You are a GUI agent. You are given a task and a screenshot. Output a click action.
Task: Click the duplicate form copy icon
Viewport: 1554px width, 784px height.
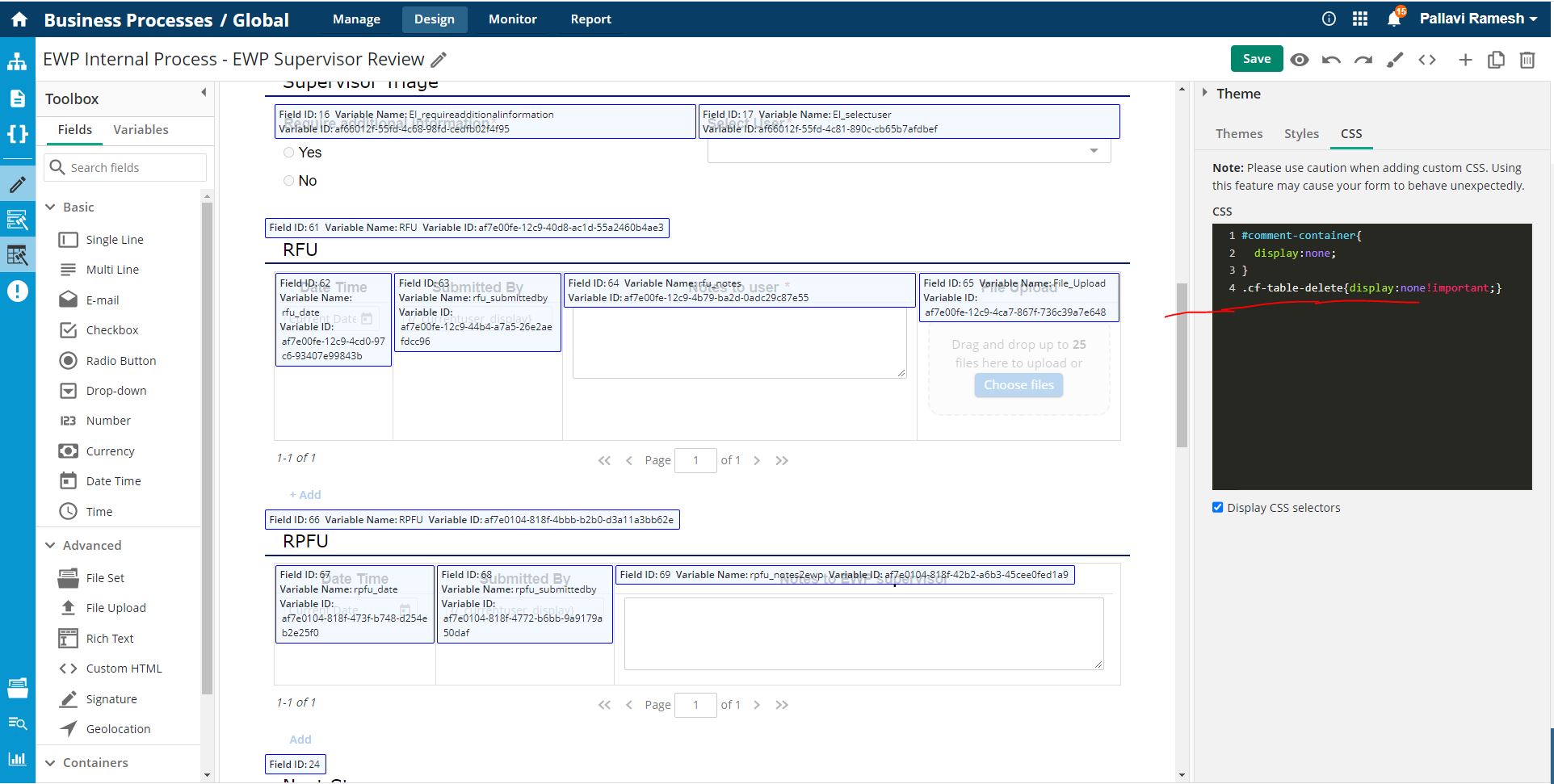pos(1496,60)
